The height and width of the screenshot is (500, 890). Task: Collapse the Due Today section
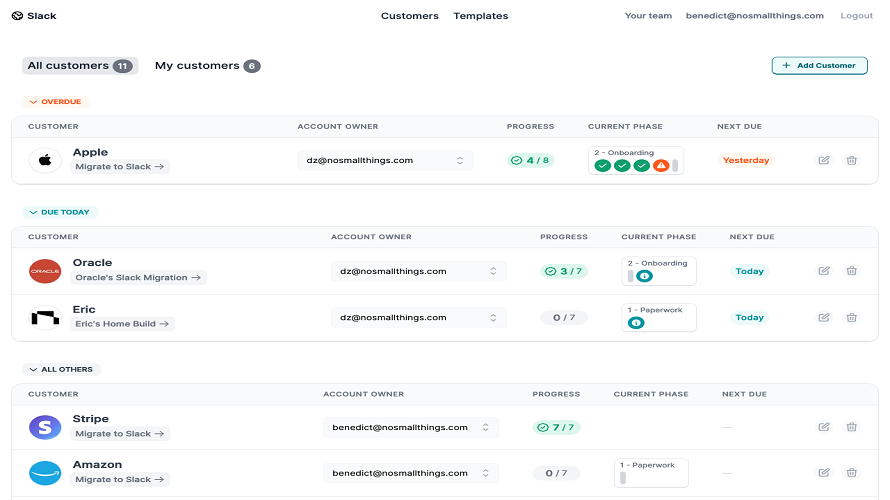click(60, 212)
